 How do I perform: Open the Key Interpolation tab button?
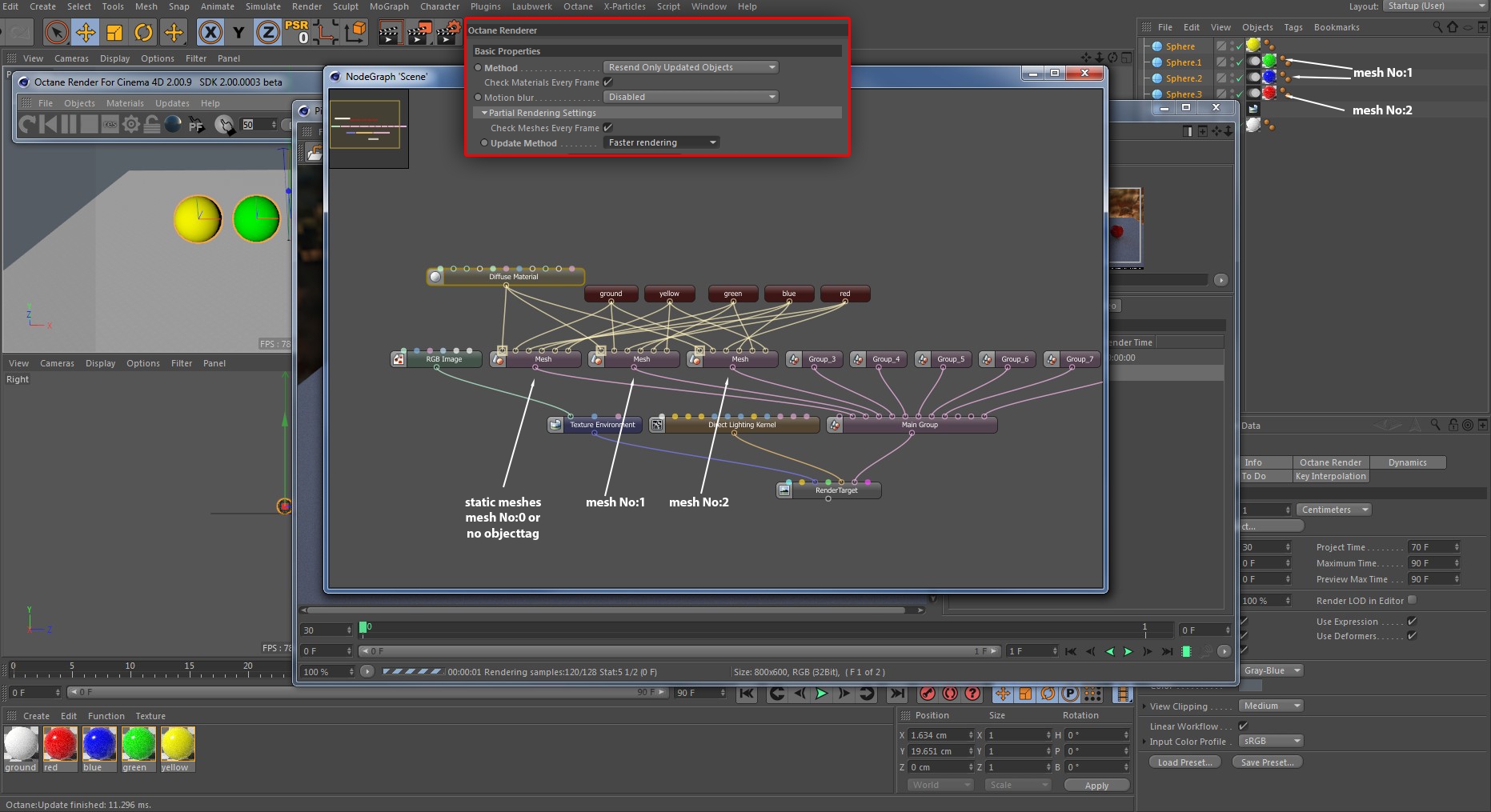pos(1330,476)
